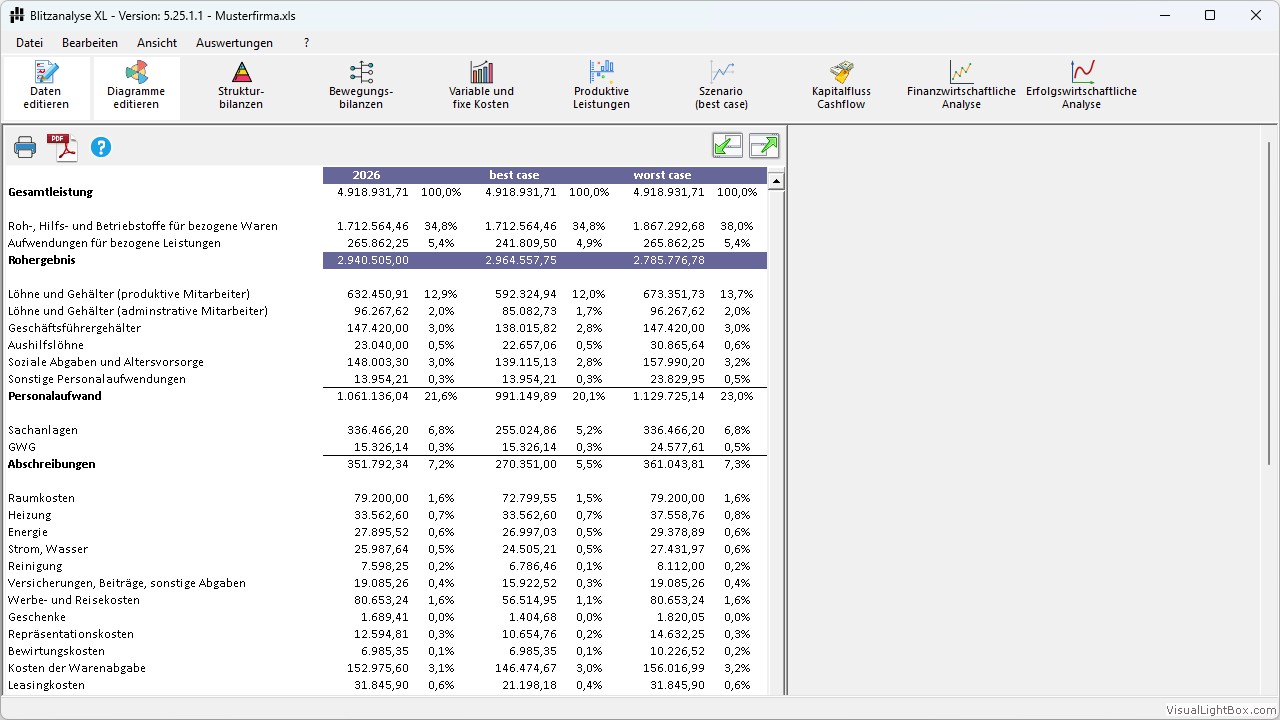Click the Werbe- und Reisekosten label
Viewport: 1280px width, 720px height.
click(x=74, y=600)
